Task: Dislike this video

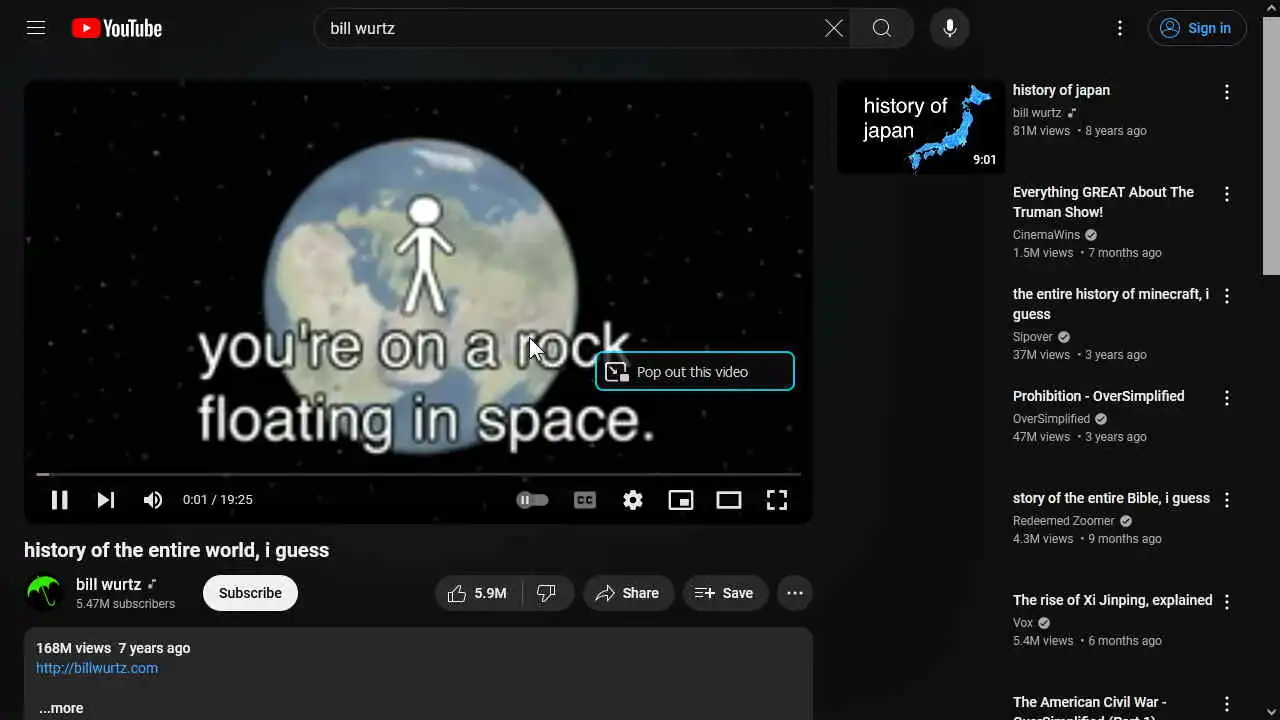Action: point(547,593)
